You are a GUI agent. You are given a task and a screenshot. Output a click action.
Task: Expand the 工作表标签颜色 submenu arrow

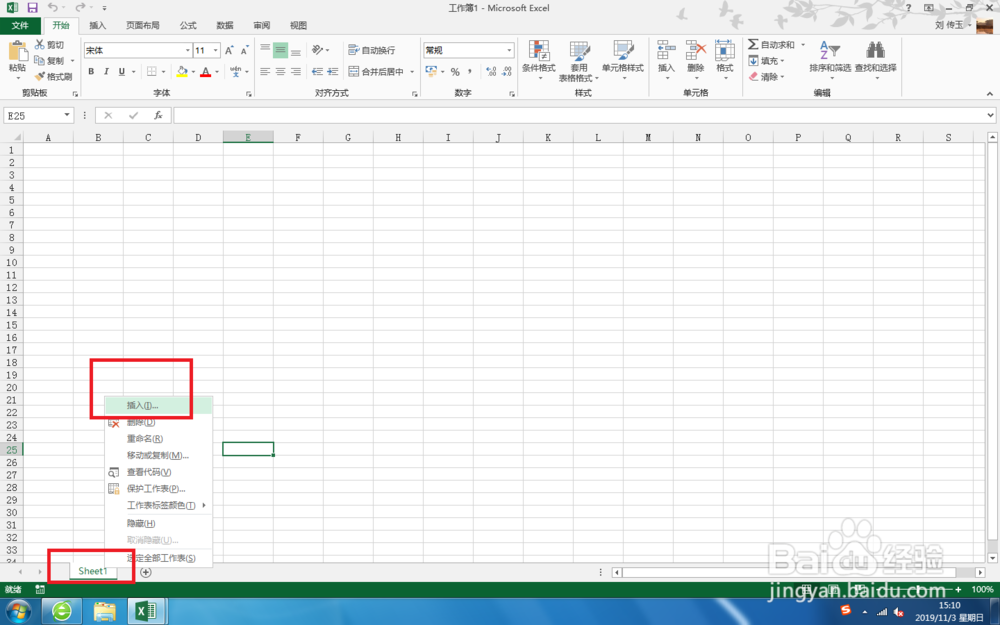click(x=205, y=505)
